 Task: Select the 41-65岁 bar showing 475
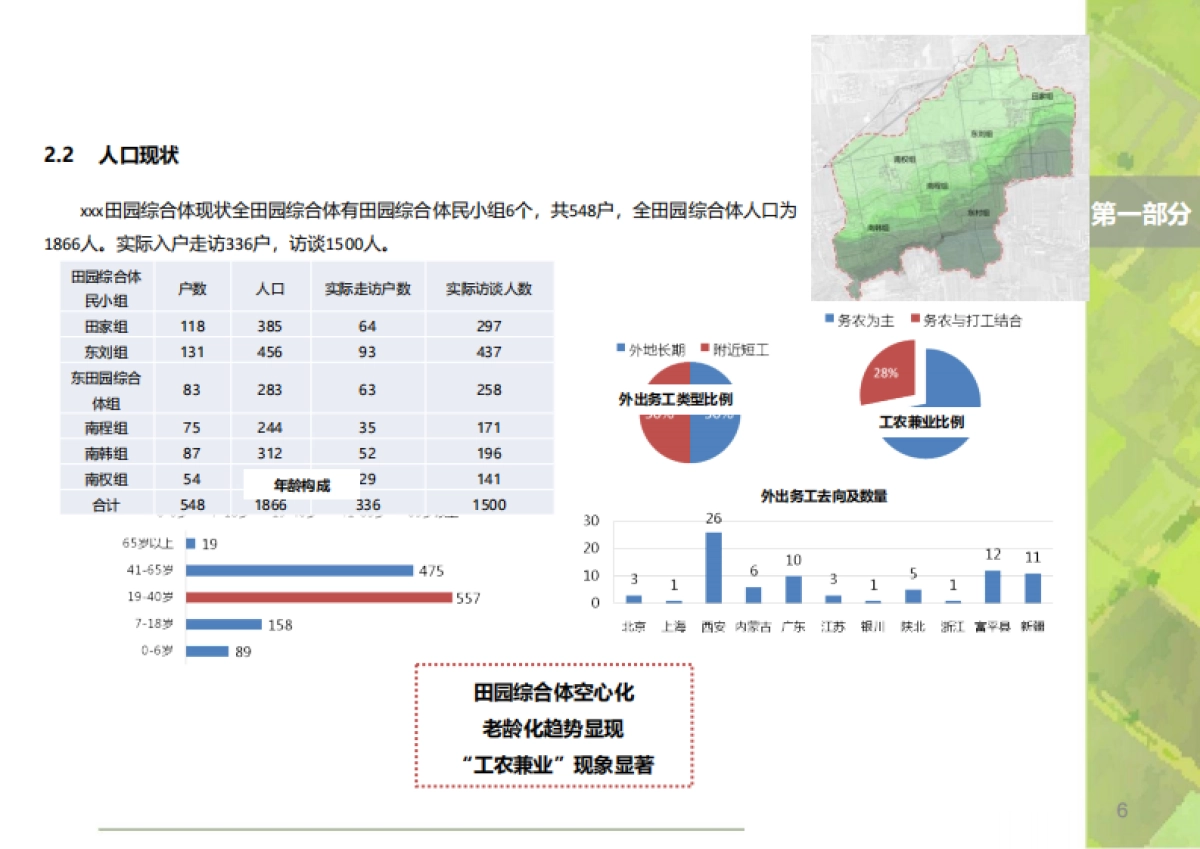click(x=300, y=570)
